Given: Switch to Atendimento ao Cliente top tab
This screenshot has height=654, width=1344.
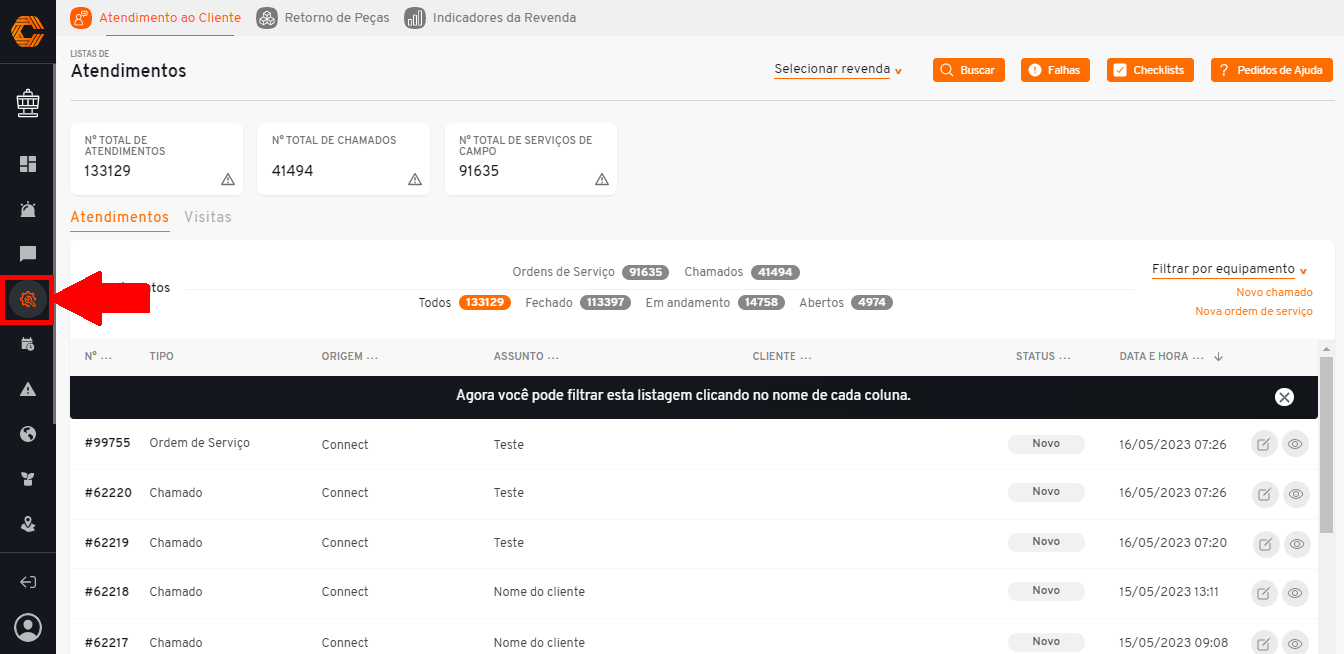Looking at the screenshot, I should coord(156,18).
